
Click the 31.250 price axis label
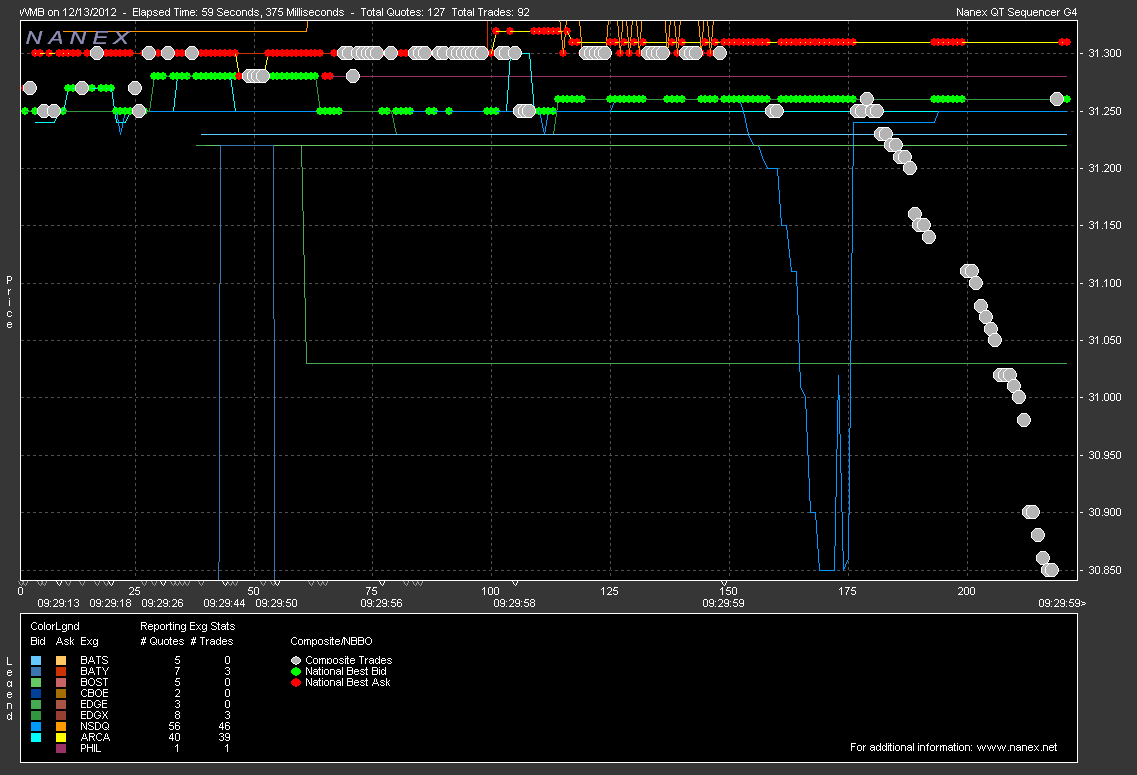click(1104, 111)
